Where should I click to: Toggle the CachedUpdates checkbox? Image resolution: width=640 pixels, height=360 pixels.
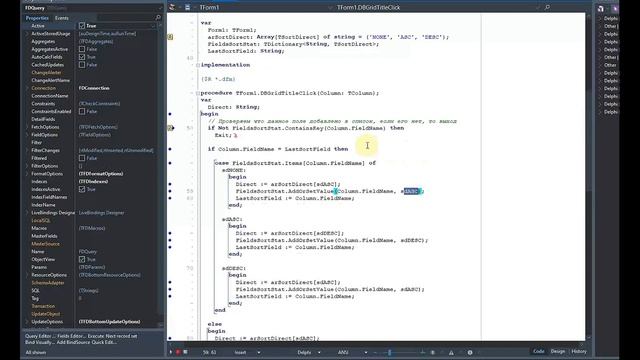pyautogui.click(x=82, y=64)
